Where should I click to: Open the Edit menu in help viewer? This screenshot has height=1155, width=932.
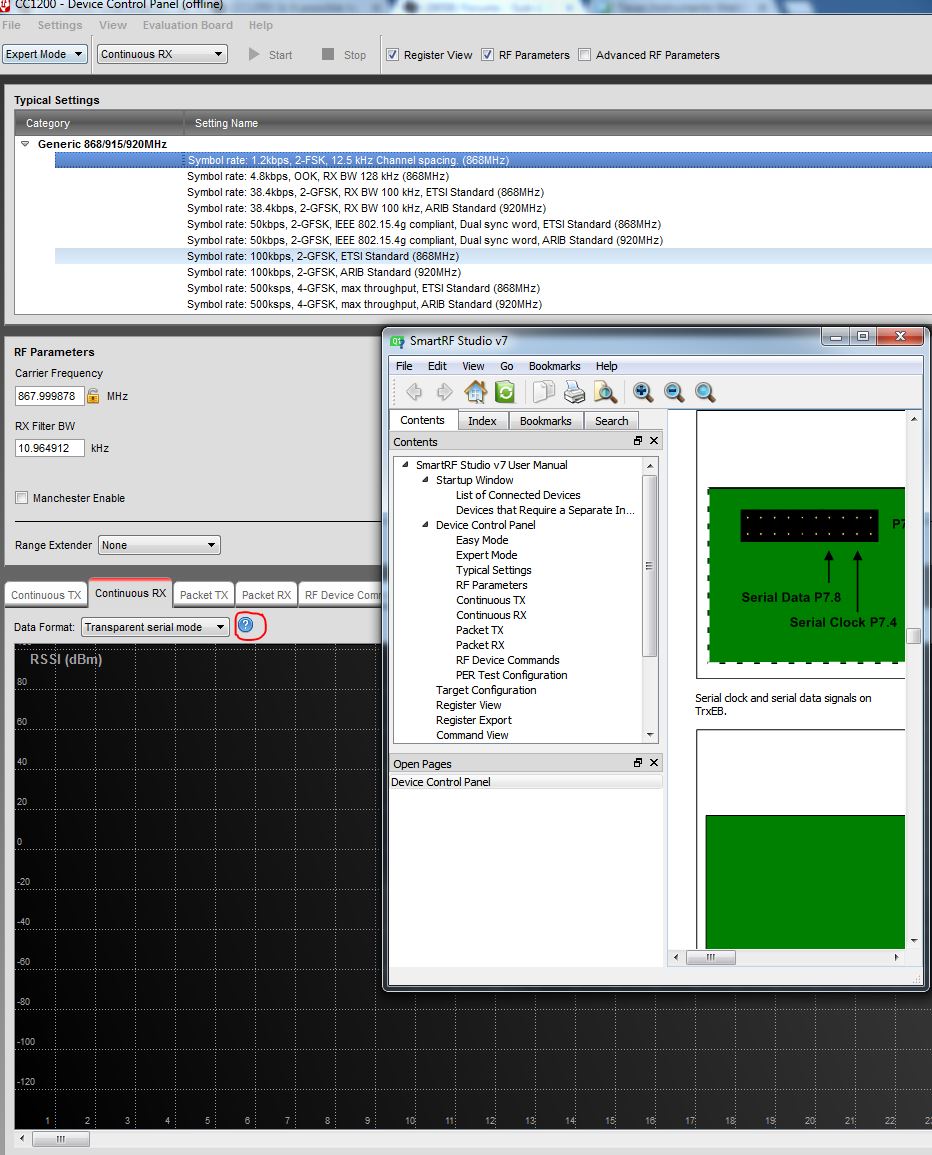tap(437, 366)
